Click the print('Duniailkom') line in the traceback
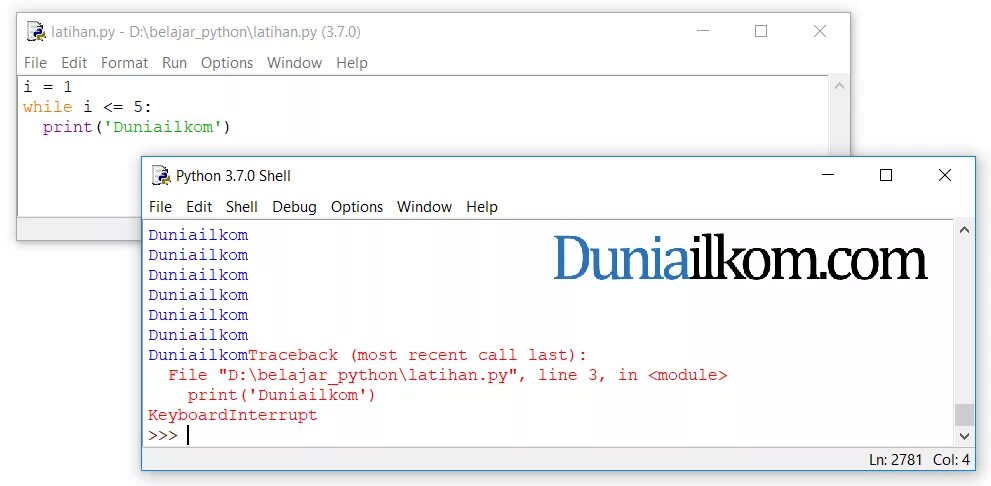Viewport: 991px width, 486px height. click(281, 396)
